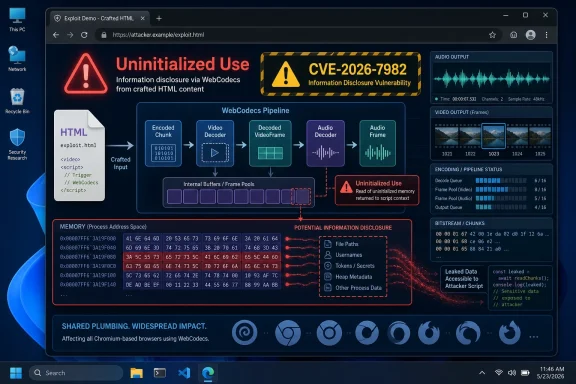Click the Other Process Data item
The image size is (576, 384).
(x=353, y=288)
